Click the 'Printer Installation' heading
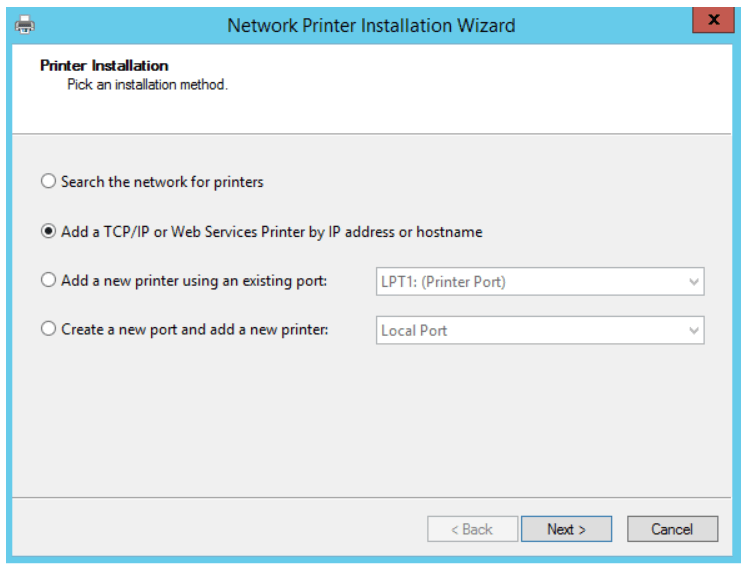The width and height of the screenshot is (748, 569). (x=104, y=66)
